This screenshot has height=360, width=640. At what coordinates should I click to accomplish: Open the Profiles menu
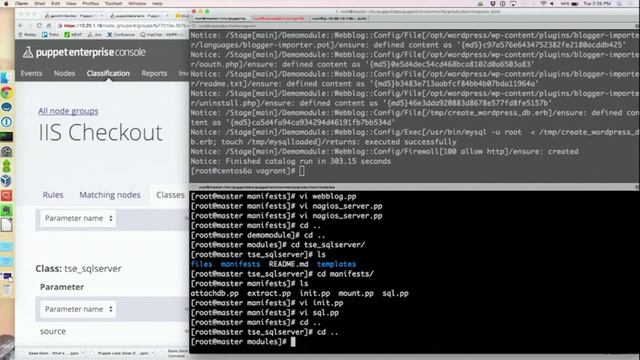tap(90, 3)
